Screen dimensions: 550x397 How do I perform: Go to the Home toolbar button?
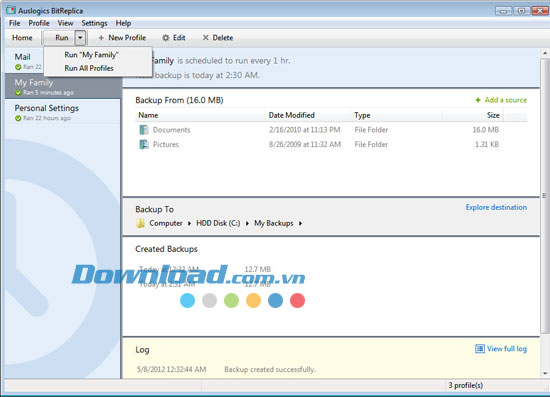tap(22, 38)
